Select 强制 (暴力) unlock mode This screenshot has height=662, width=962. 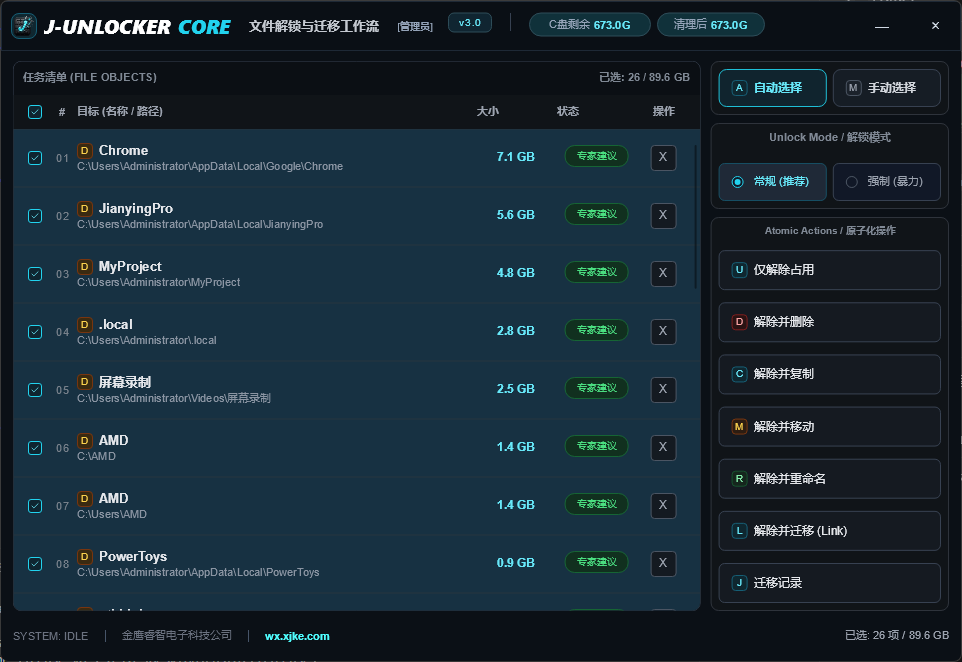click(887, 182)
